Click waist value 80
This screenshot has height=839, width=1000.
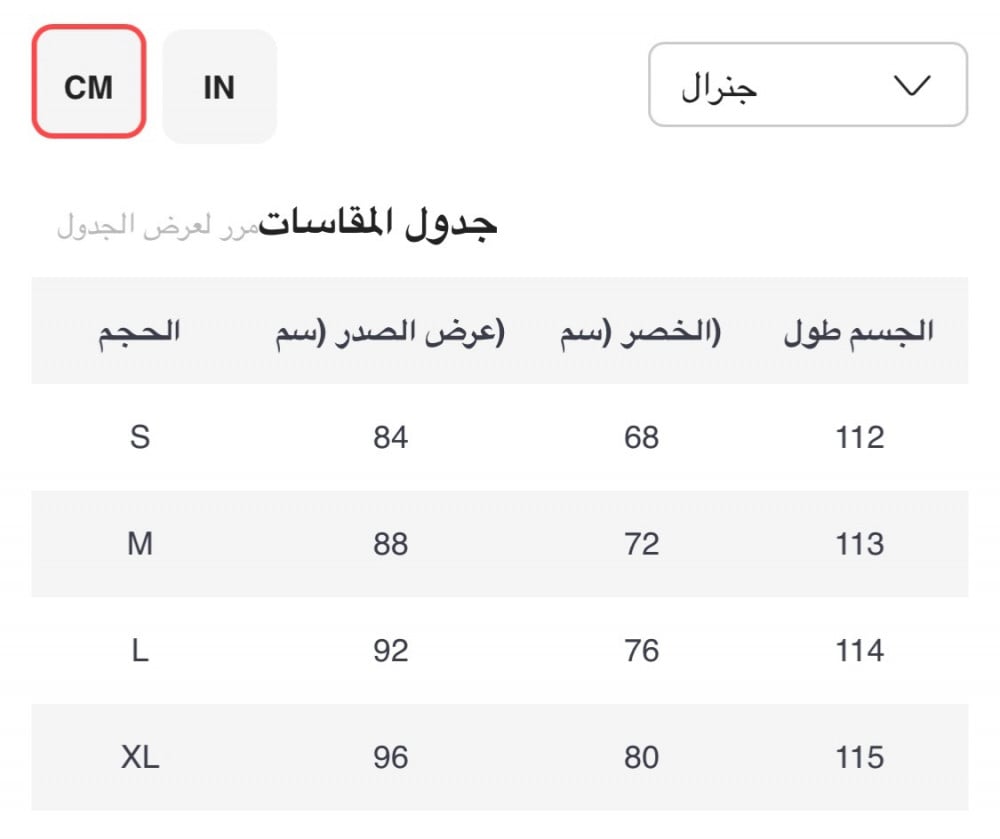[641, 757]
